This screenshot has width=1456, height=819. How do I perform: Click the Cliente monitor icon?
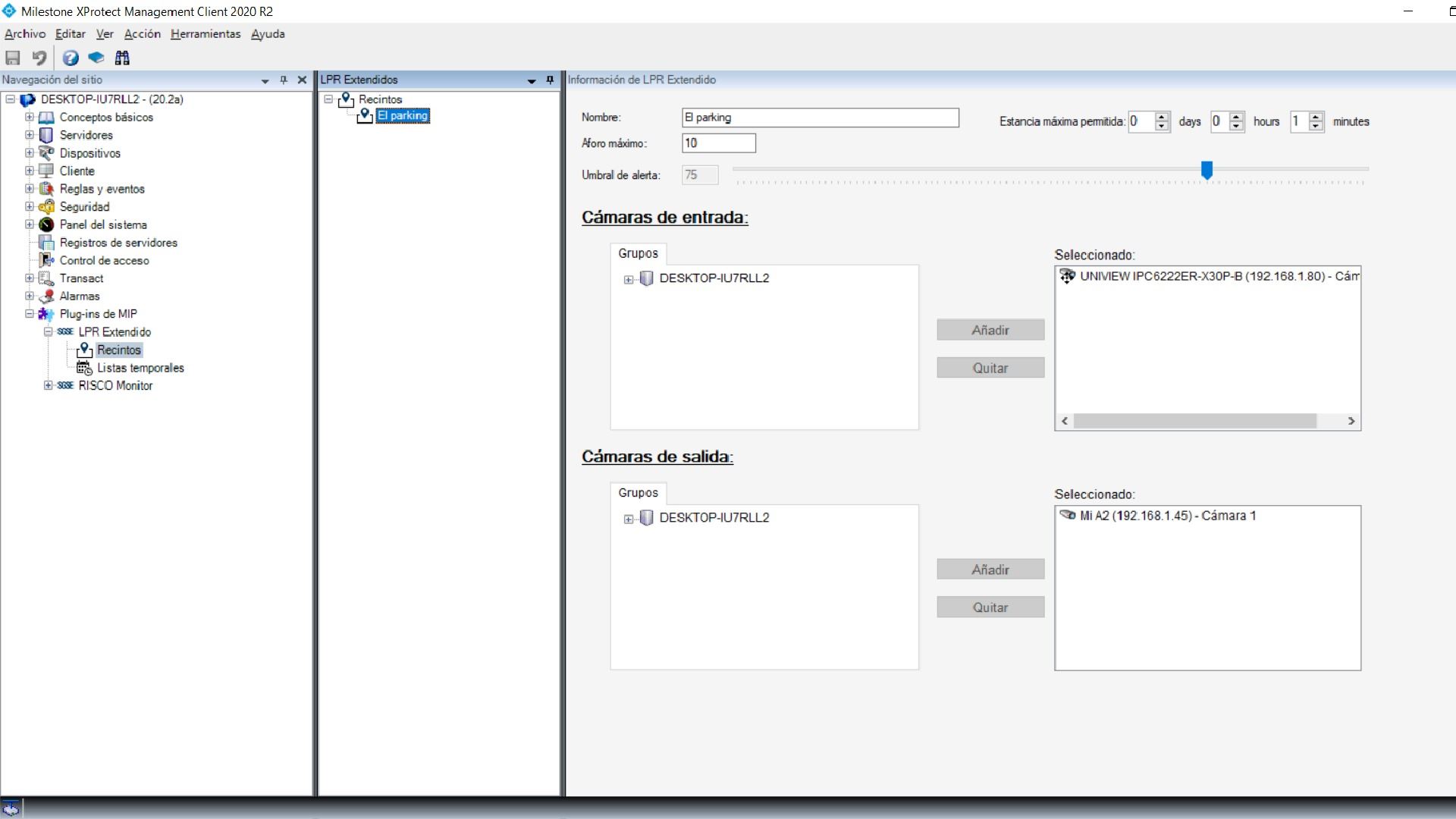pos(46,171)
